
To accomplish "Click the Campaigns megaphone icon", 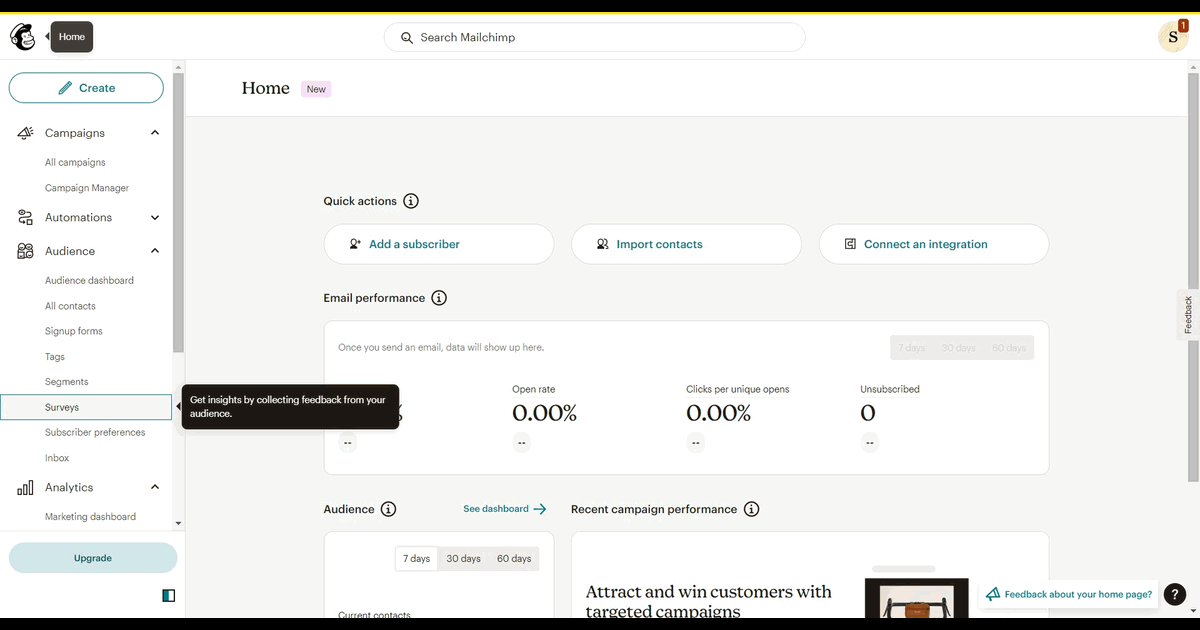I will point(25,133).
